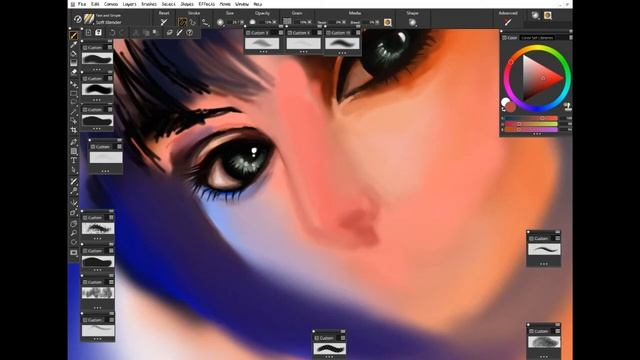Viewport: 640px width, 360px height.
Task: Open the Shapes menu
Action: click(x=187, y=4)
